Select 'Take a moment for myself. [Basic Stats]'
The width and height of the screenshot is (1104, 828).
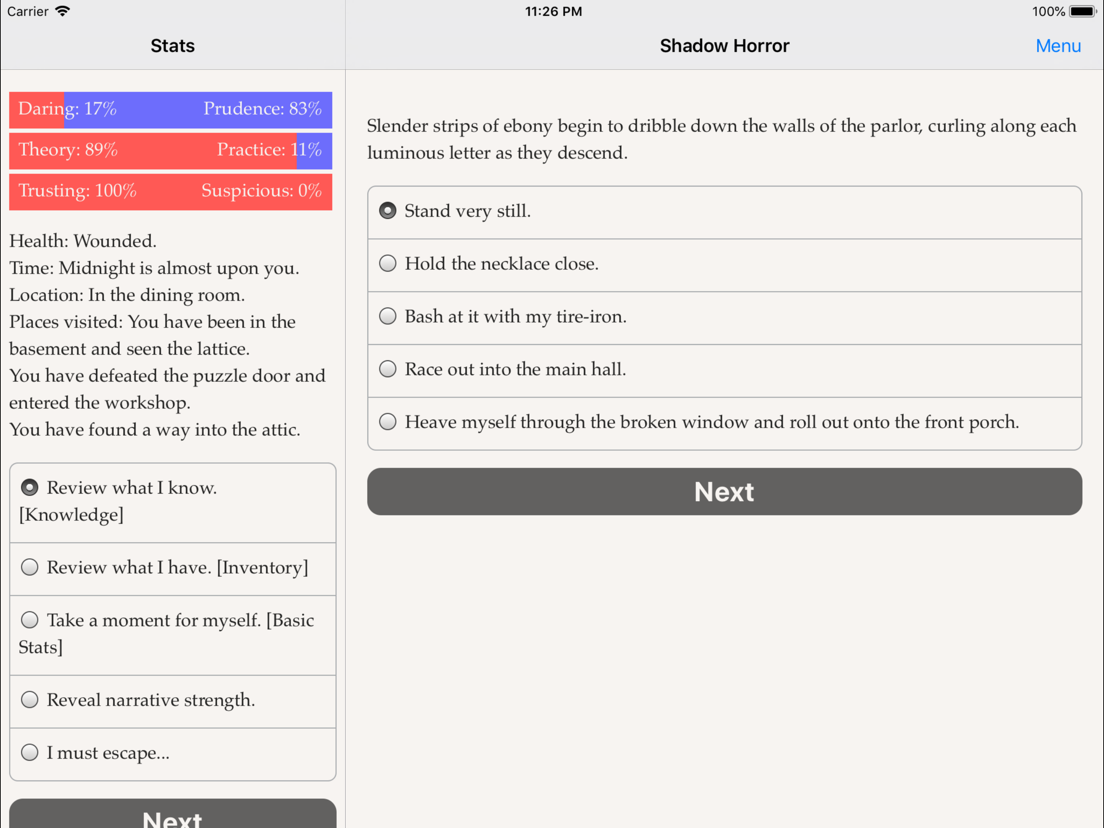[172, 634]
